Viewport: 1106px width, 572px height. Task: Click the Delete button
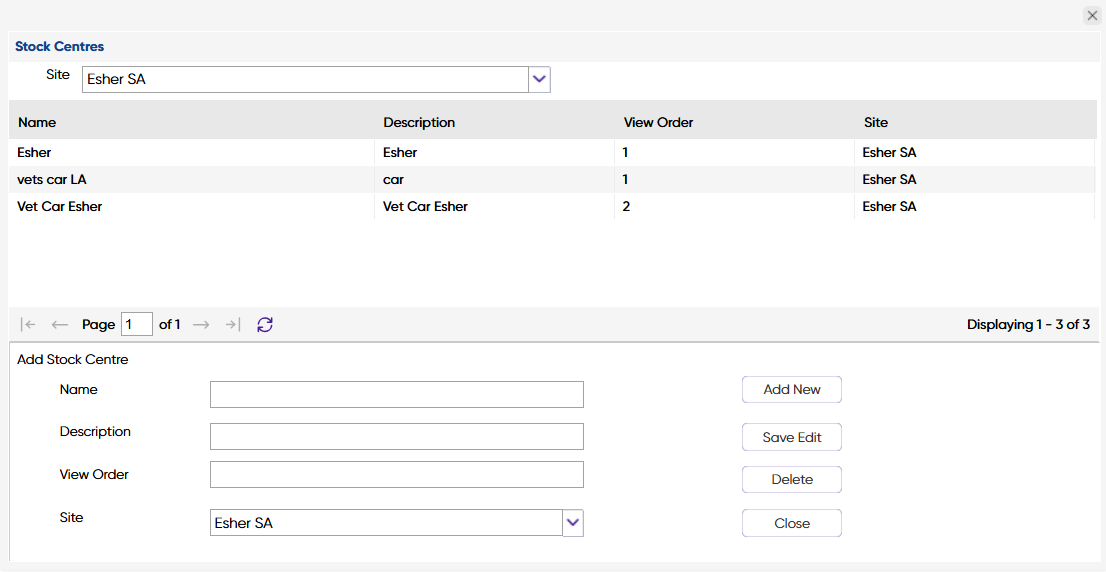791,480
